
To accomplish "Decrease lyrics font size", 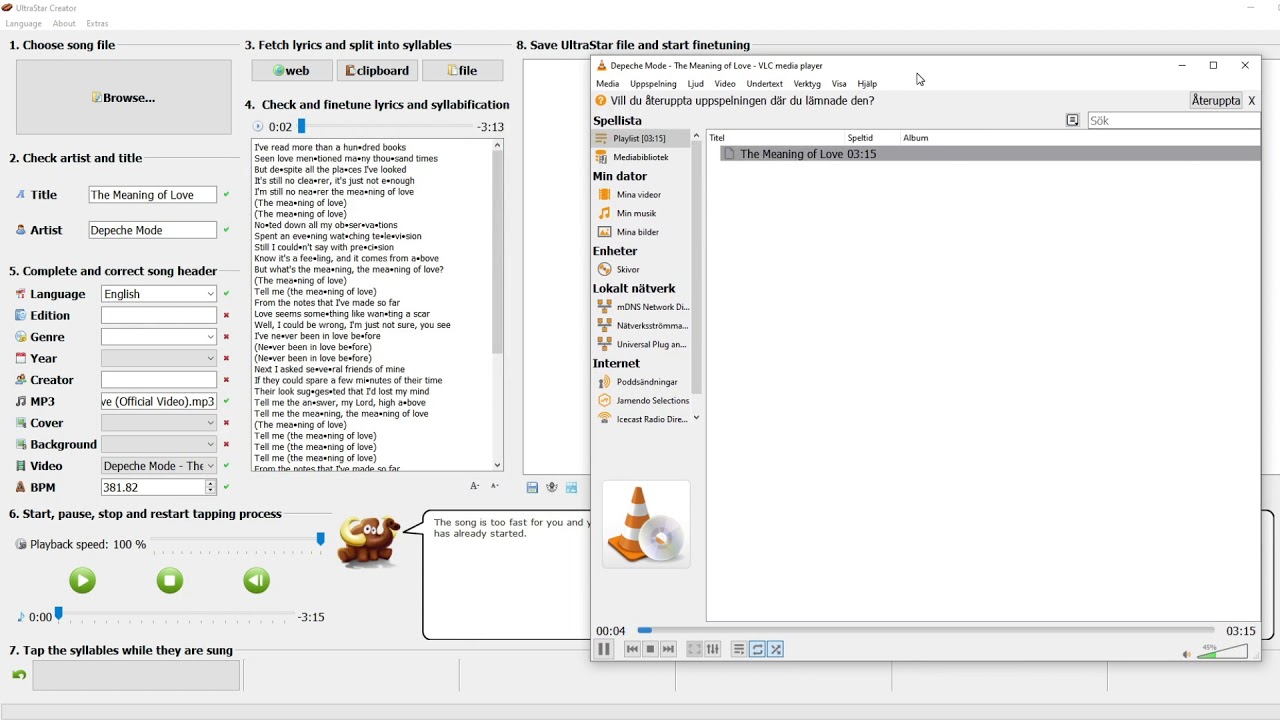I will (x=495, y=487).
